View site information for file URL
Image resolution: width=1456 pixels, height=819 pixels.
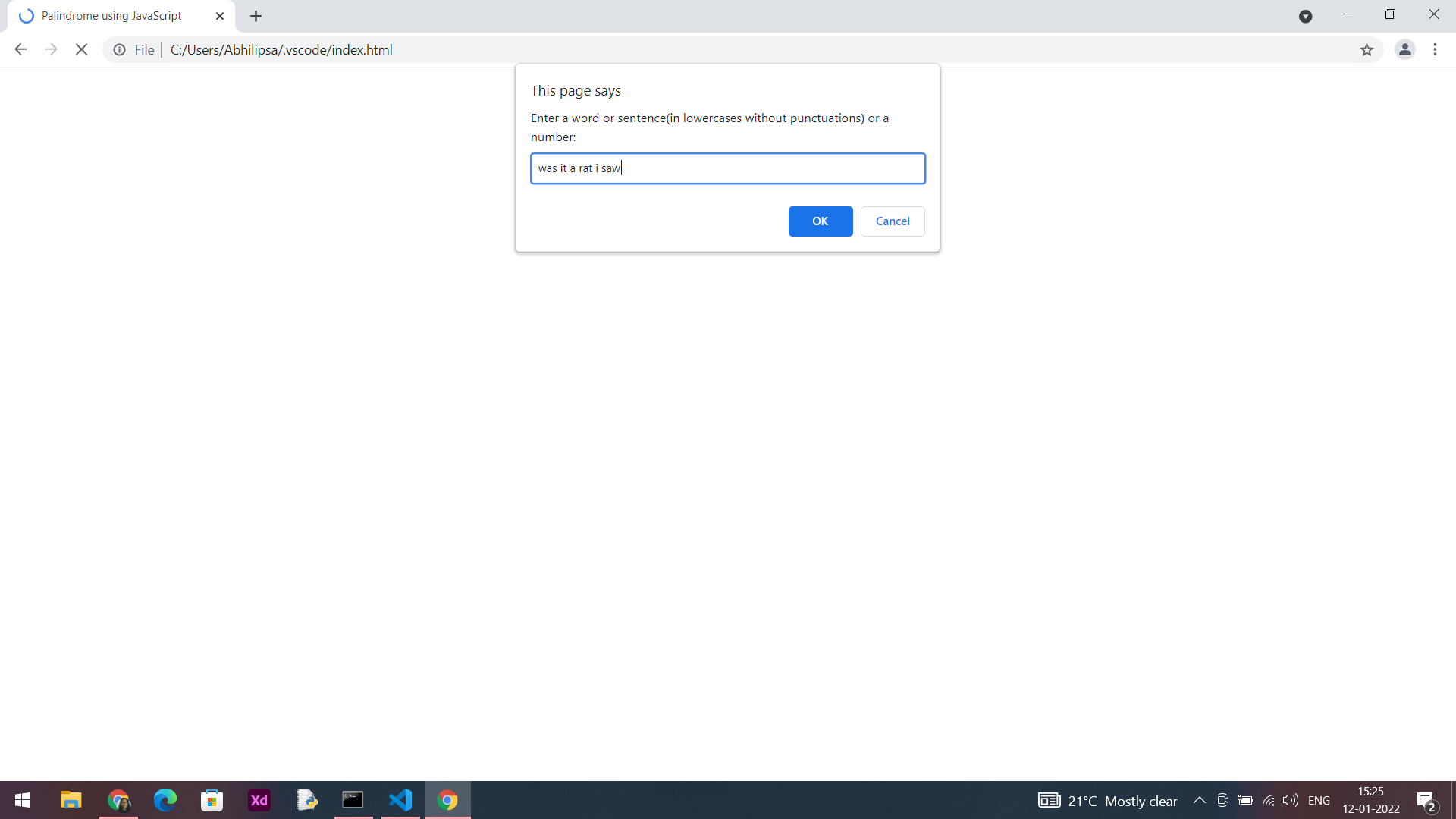pyautogui.click(x=120, y=50)
